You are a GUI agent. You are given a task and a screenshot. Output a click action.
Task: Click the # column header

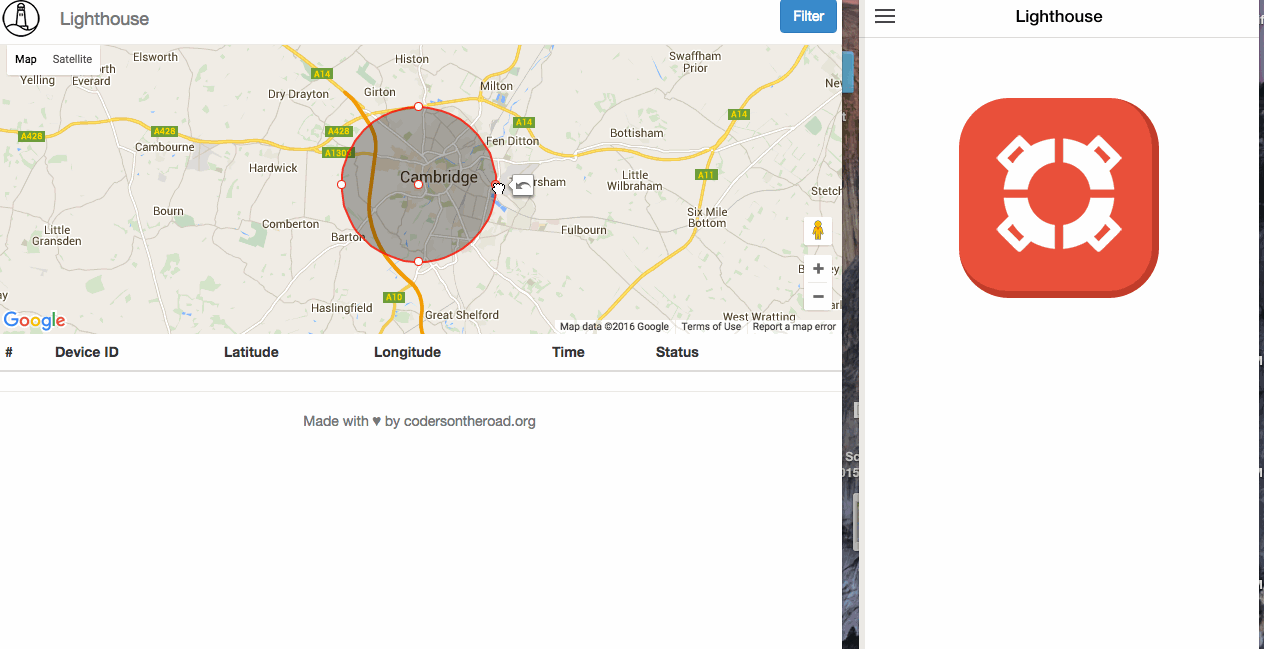tap(9, 352)
